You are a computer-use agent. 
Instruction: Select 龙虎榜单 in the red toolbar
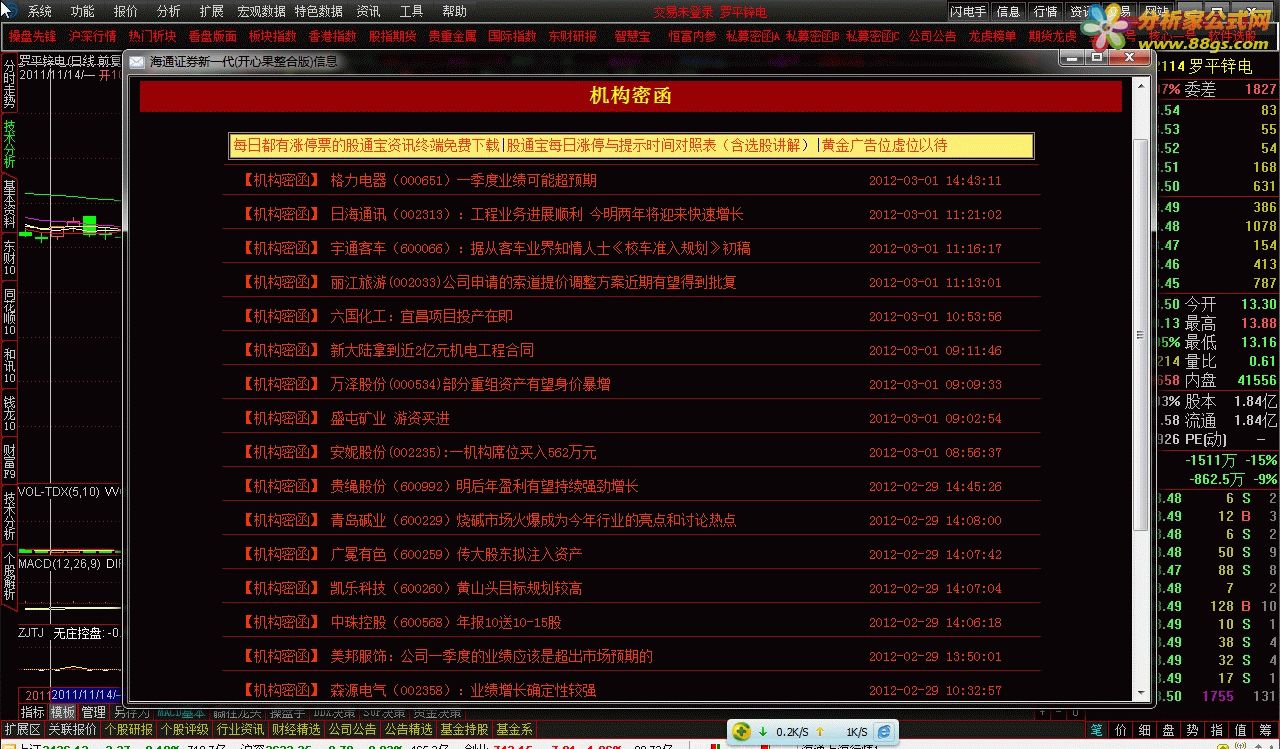point(992,36)
